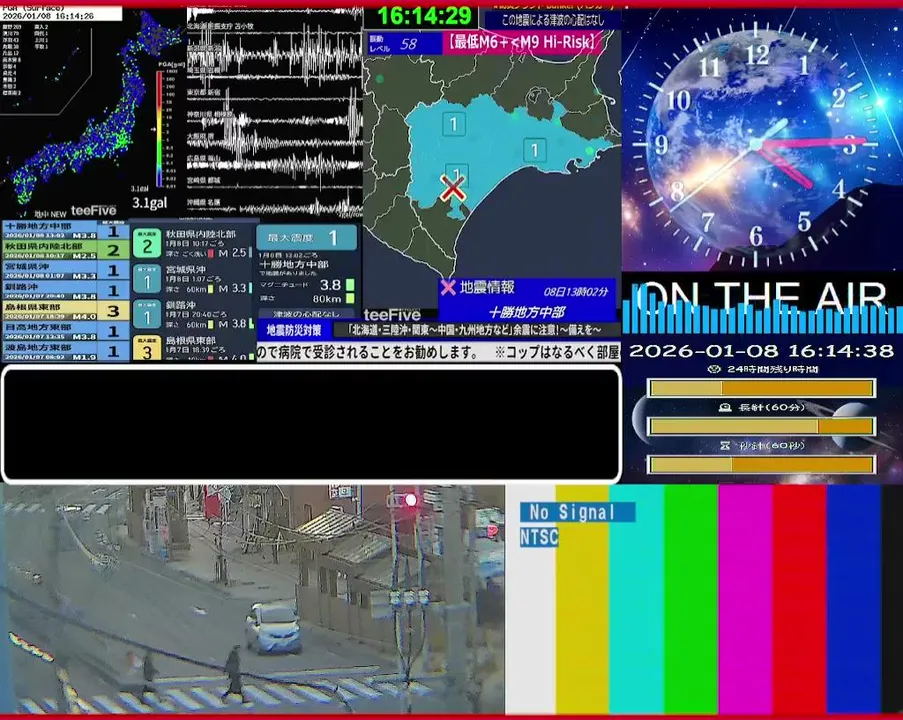Click the icon beside 長針(60分) label
The width and height of the screenshot is (903, 720).
(726, 407)
